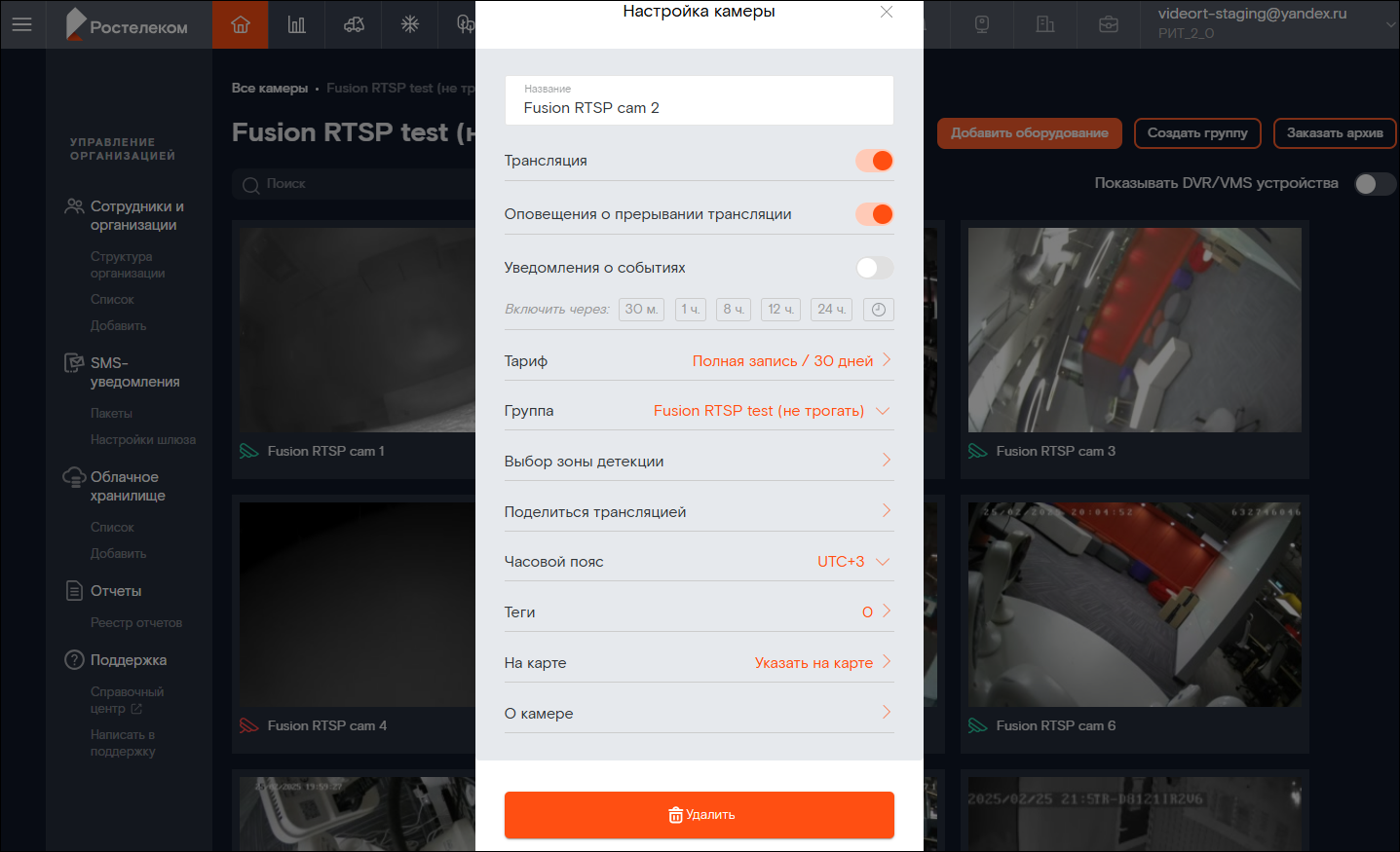The image size is (1400, 852).
Task: Click the red Удалить button
Action: (x=699, y=815)
